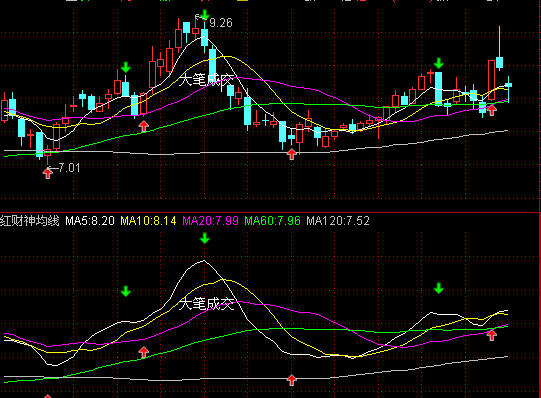Click the magenta MA20:7.99 label
This screenshot has height=398, width=541.
[210, 221]
